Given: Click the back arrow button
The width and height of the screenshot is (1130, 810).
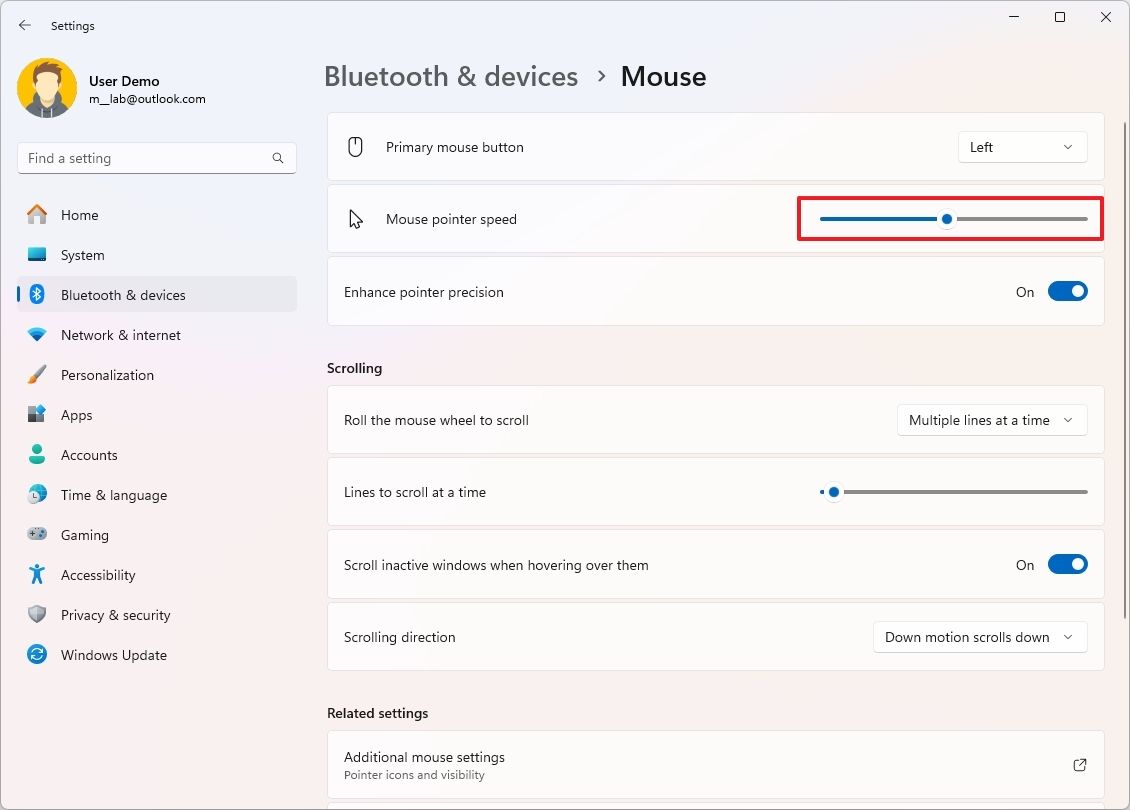Looking at the screenshot, I should click(24, 25).
